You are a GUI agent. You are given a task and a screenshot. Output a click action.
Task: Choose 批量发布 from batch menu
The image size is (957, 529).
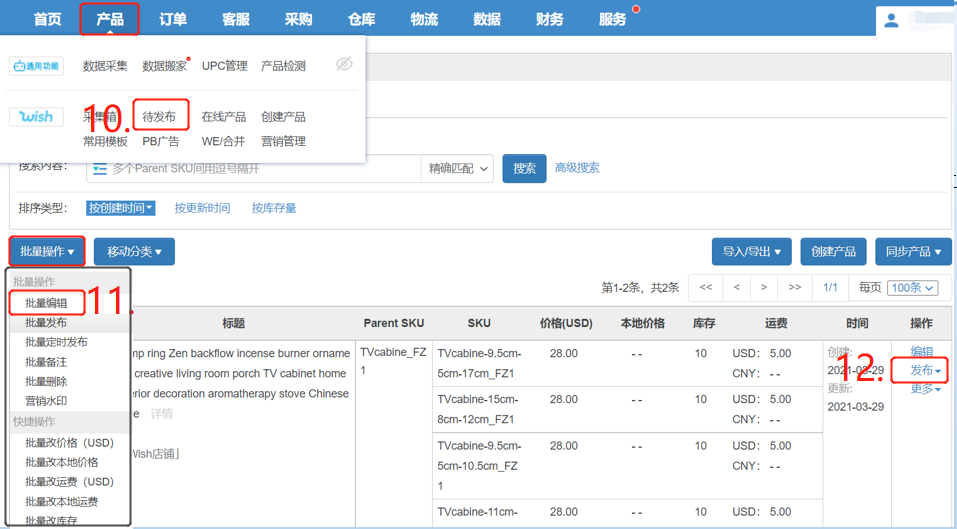(x=46, y=323)
